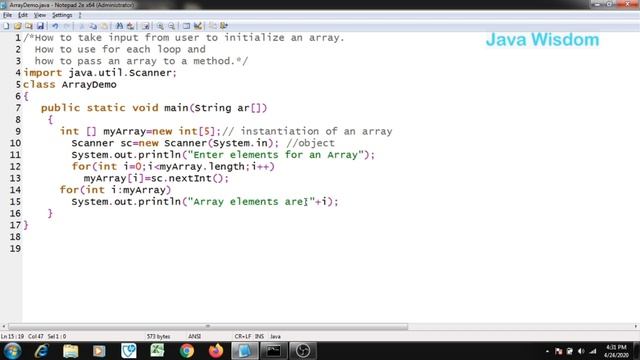This screenshot has height=360, width=640.
Task: Click the Cut toolbar icon
Action: pyautogui.click(x=82, y=26)
